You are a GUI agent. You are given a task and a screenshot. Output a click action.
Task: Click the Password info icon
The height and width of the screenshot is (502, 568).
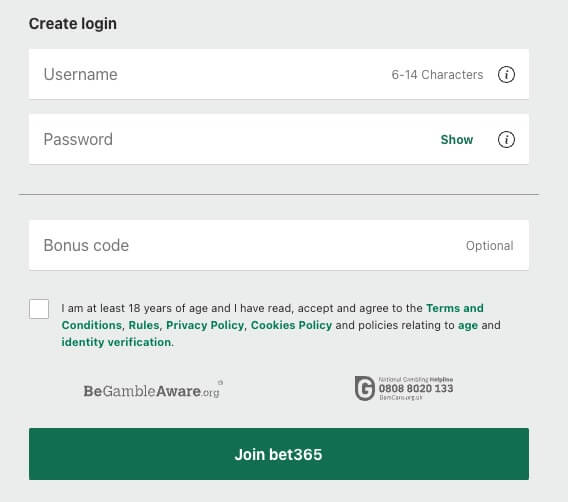[506, 139]
